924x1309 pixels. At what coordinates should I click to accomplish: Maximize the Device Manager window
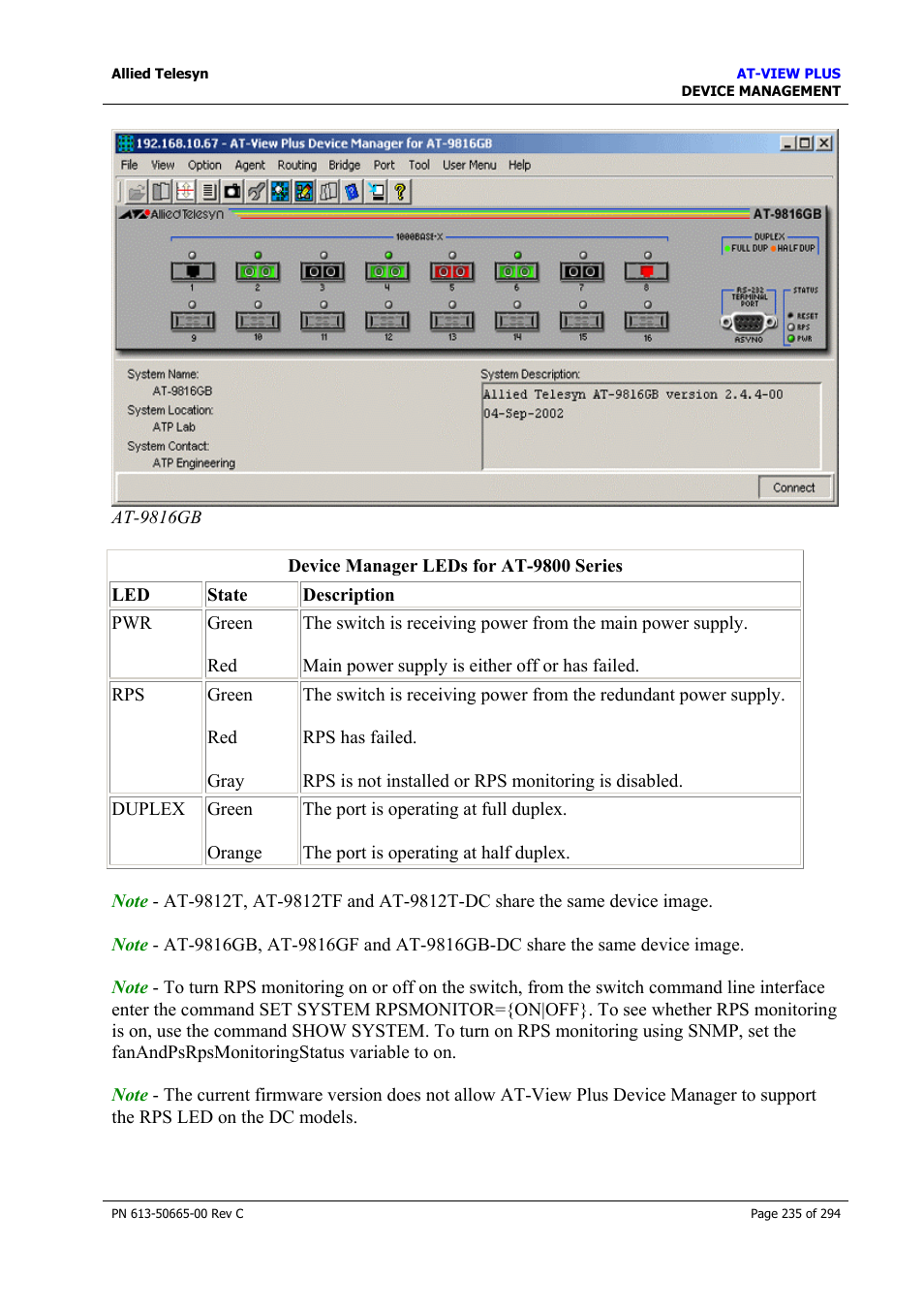coord(805,143)
